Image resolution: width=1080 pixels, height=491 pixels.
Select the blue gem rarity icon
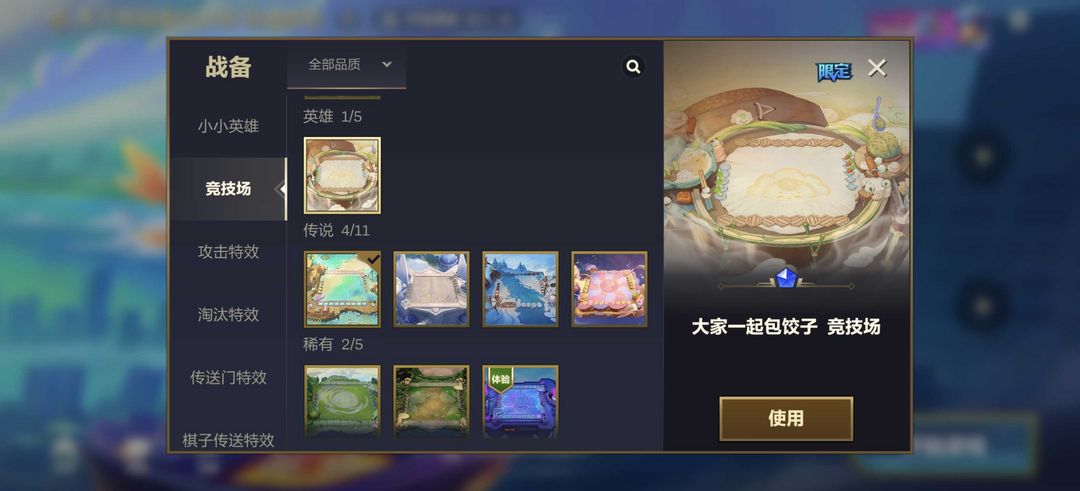[785, 278]
